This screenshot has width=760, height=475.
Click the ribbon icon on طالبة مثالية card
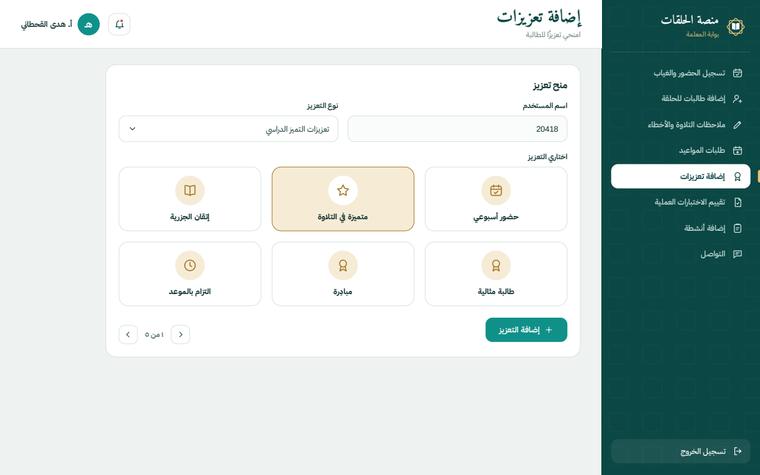pos(496,265)
